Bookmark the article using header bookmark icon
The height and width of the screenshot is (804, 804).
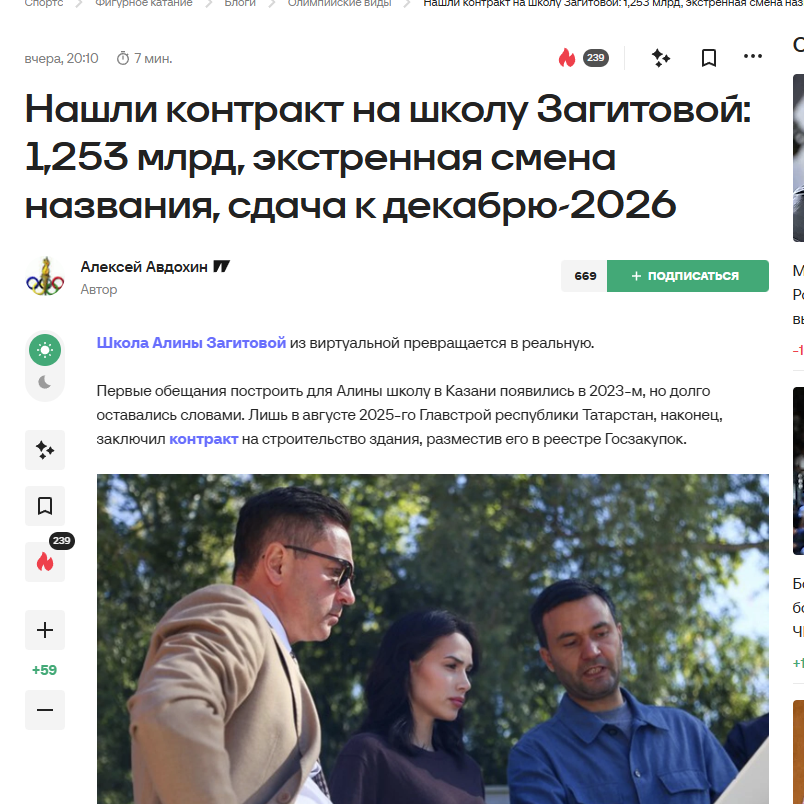(709, 57)
